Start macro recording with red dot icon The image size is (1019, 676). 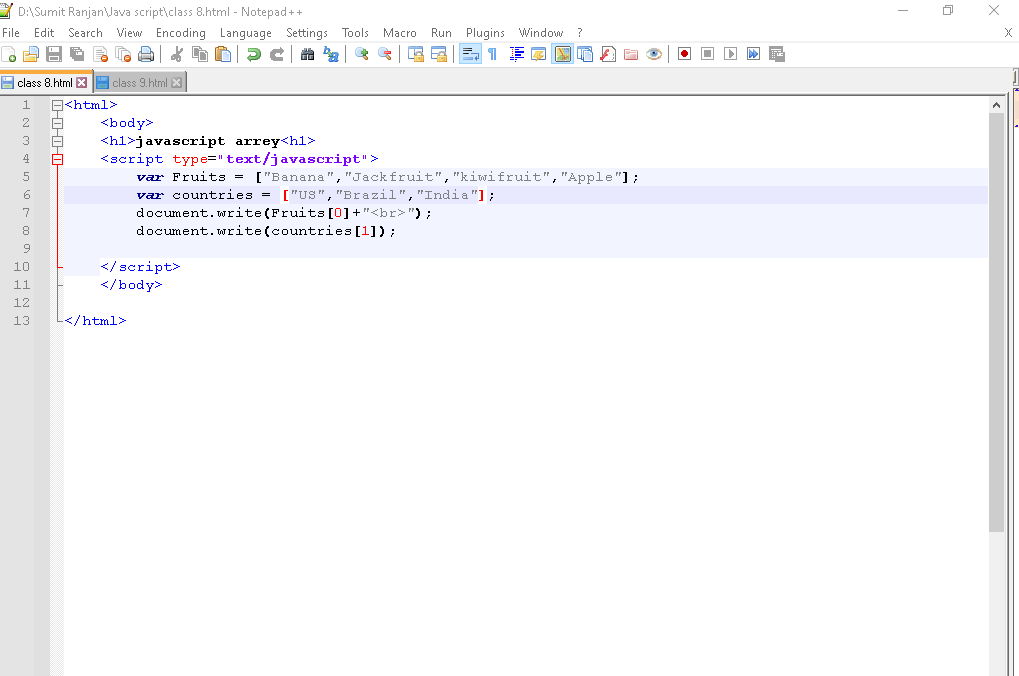[684, 54]
